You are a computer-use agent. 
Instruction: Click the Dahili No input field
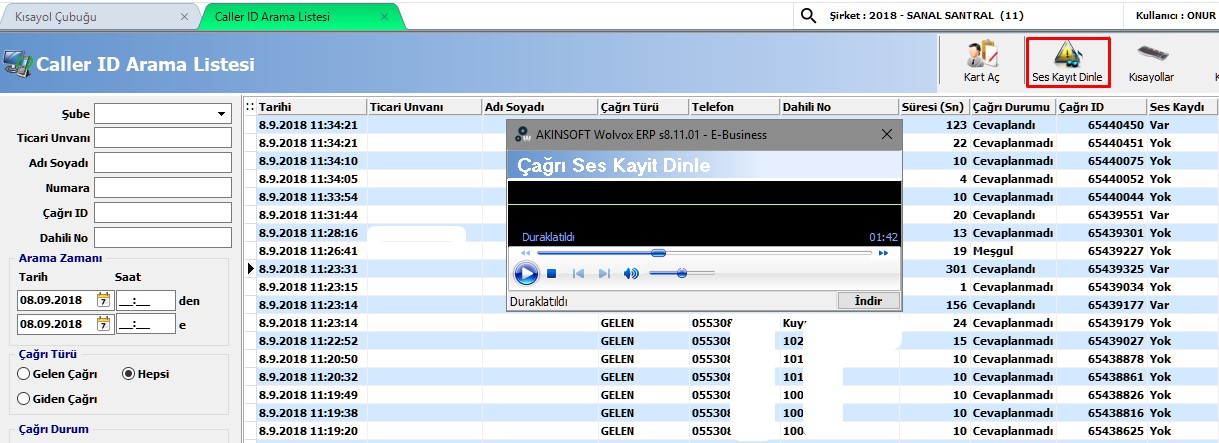coord(162,238)
